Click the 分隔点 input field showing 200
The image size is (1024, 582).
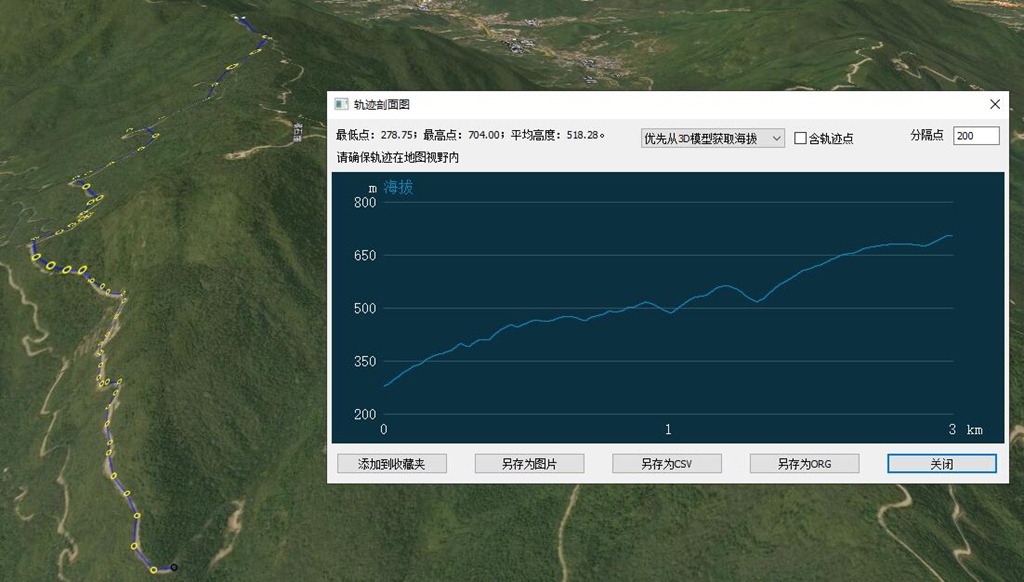(x=976, y=136)
